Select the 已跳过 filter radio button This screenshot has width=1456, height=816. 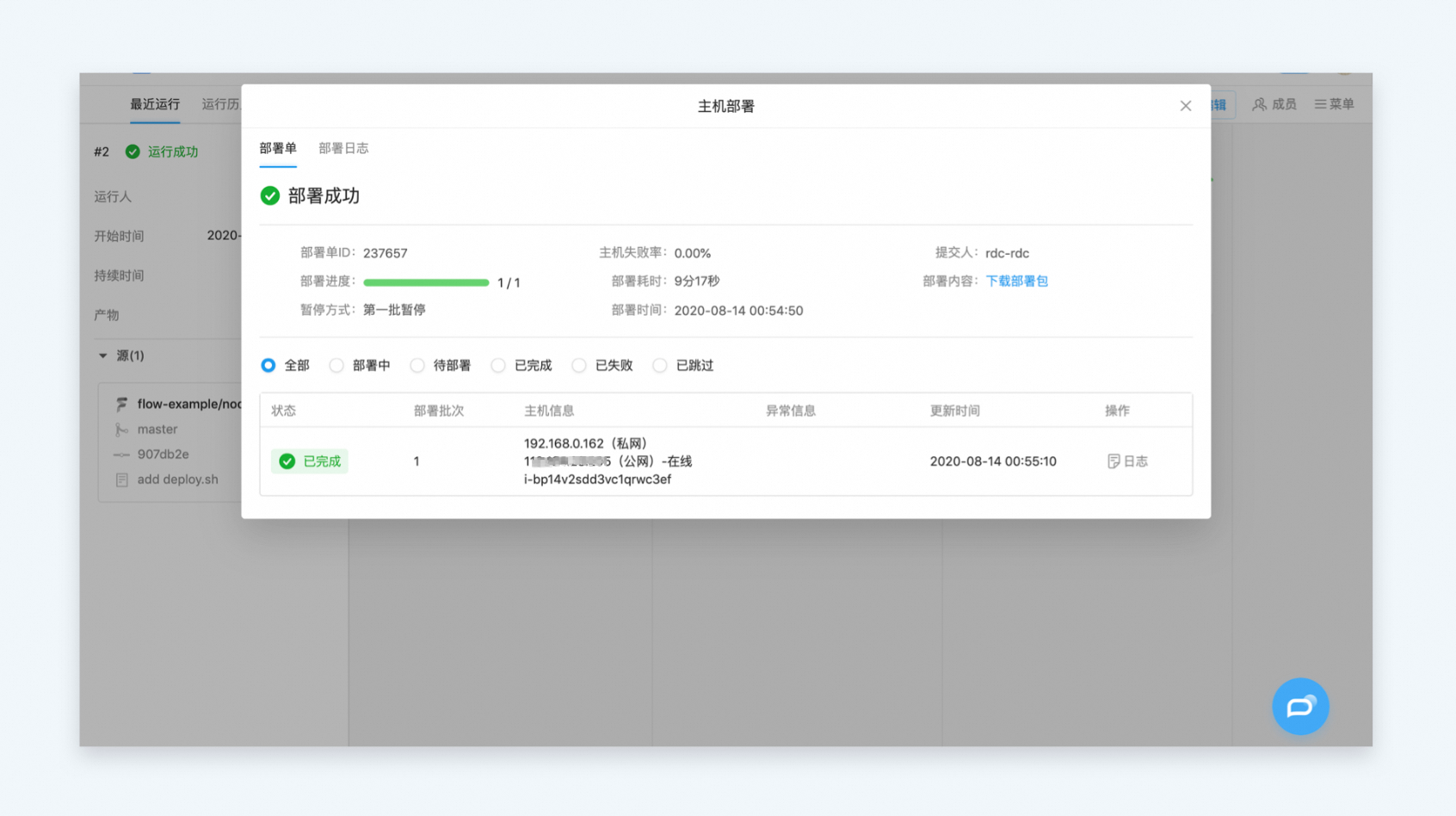(660, 365)
